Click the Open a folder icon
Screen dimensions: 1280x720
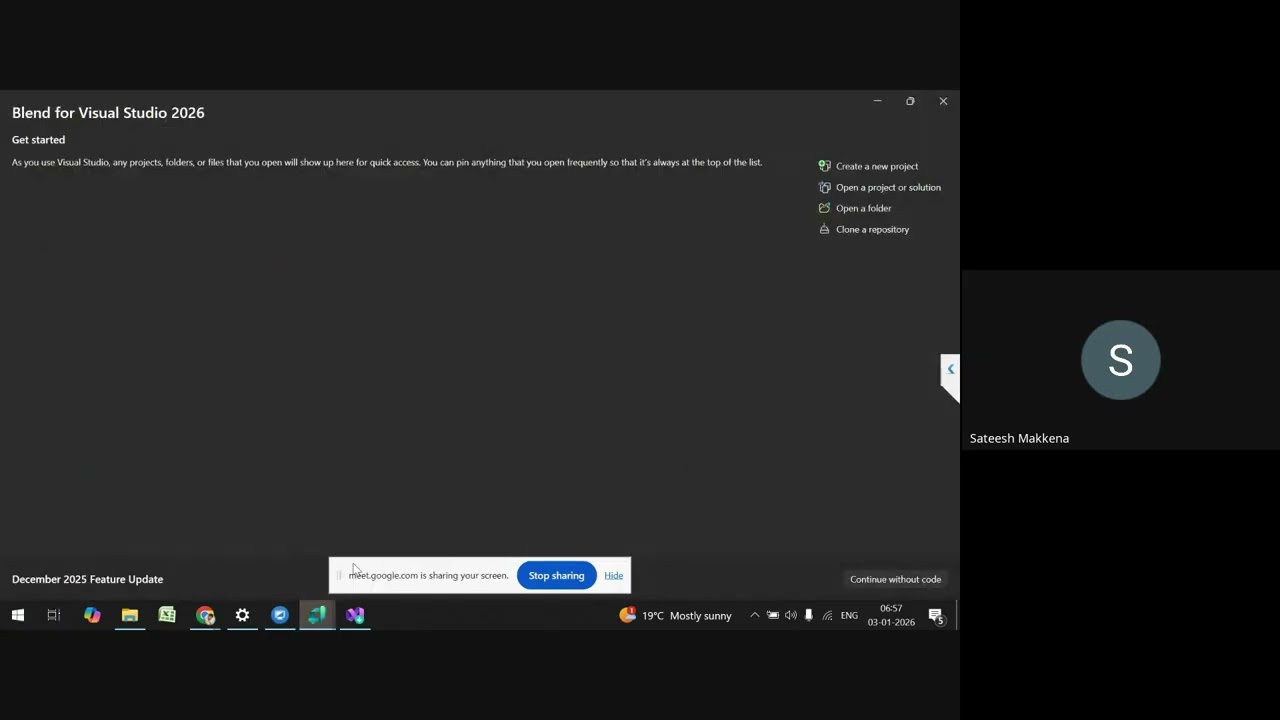[824, 208]
